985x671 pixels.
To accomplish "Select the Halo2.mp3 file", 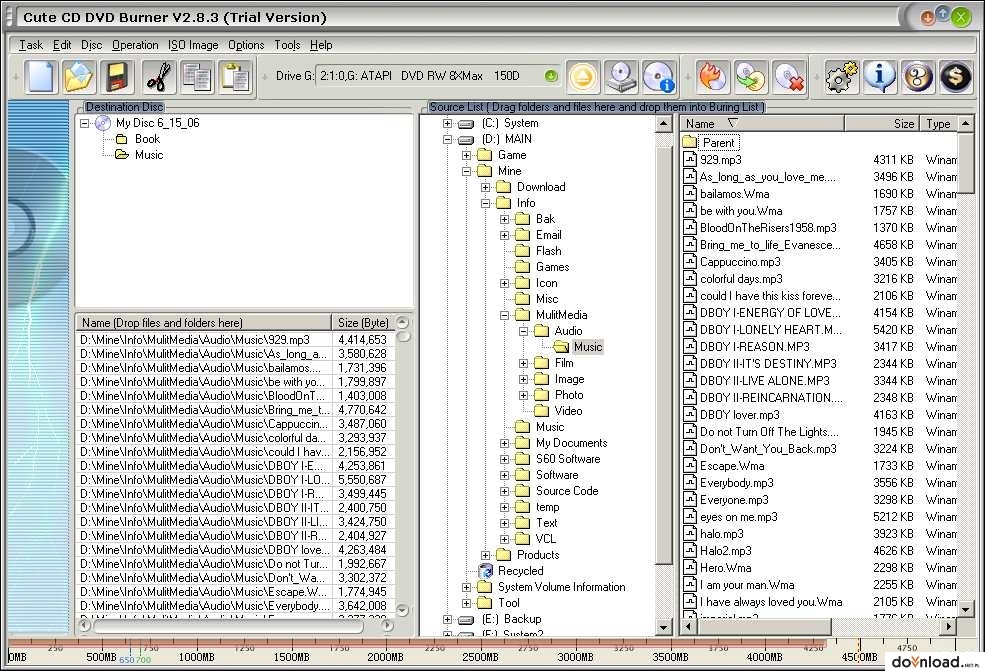I will [x=726, y=550].
